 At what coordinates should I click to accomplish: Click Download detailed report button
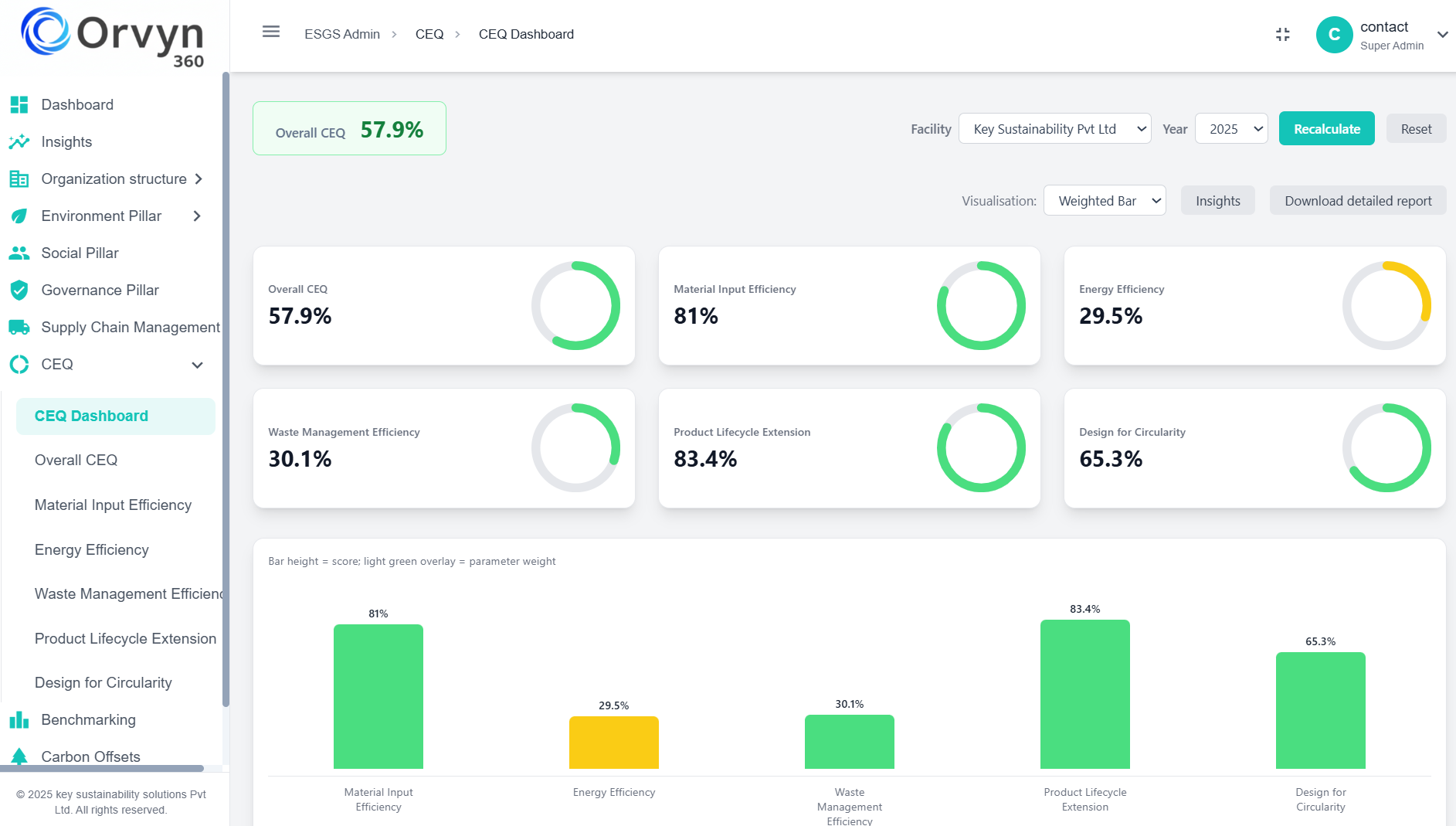tap(1357, 201)
